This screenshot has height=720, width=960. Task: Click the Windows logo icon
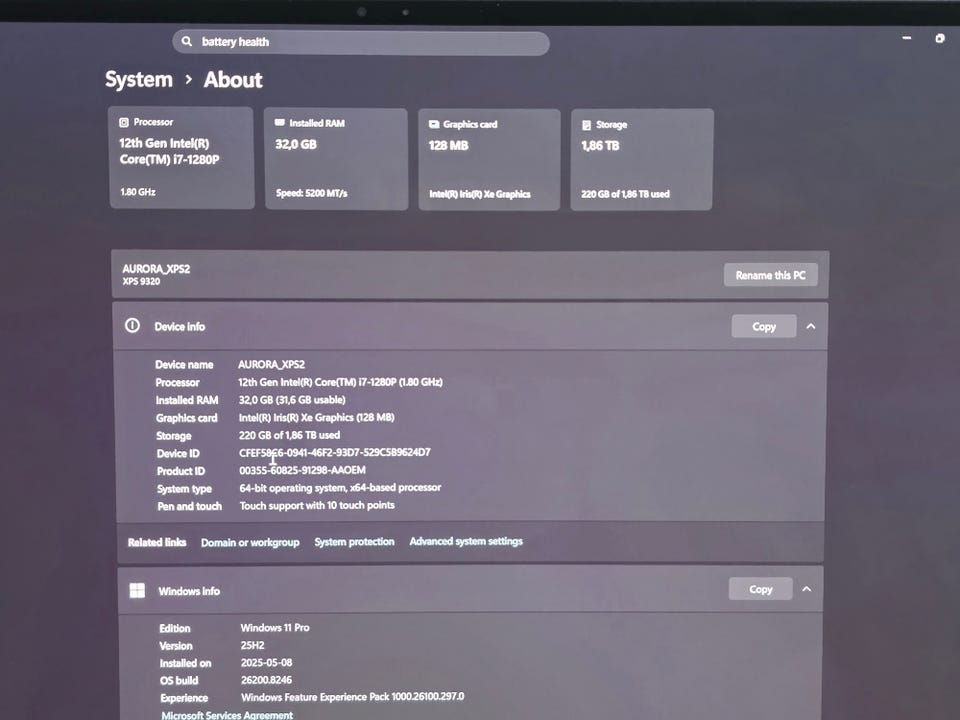click(x=137, y=590)
